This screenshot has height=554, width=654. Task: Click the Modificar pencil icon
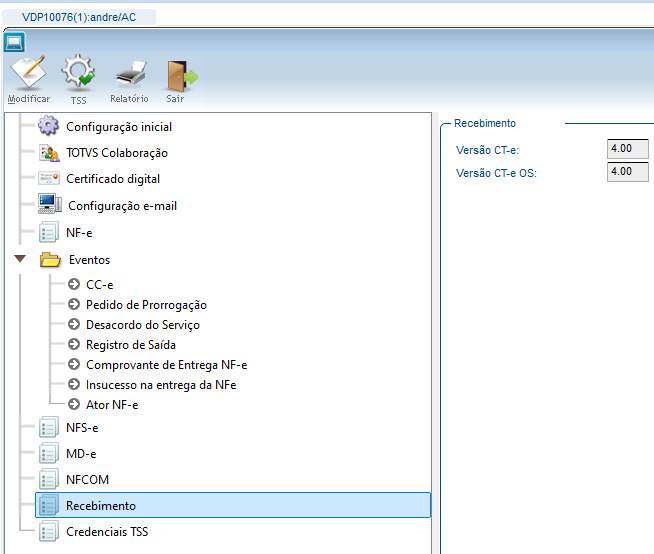[x=28, y=72]
